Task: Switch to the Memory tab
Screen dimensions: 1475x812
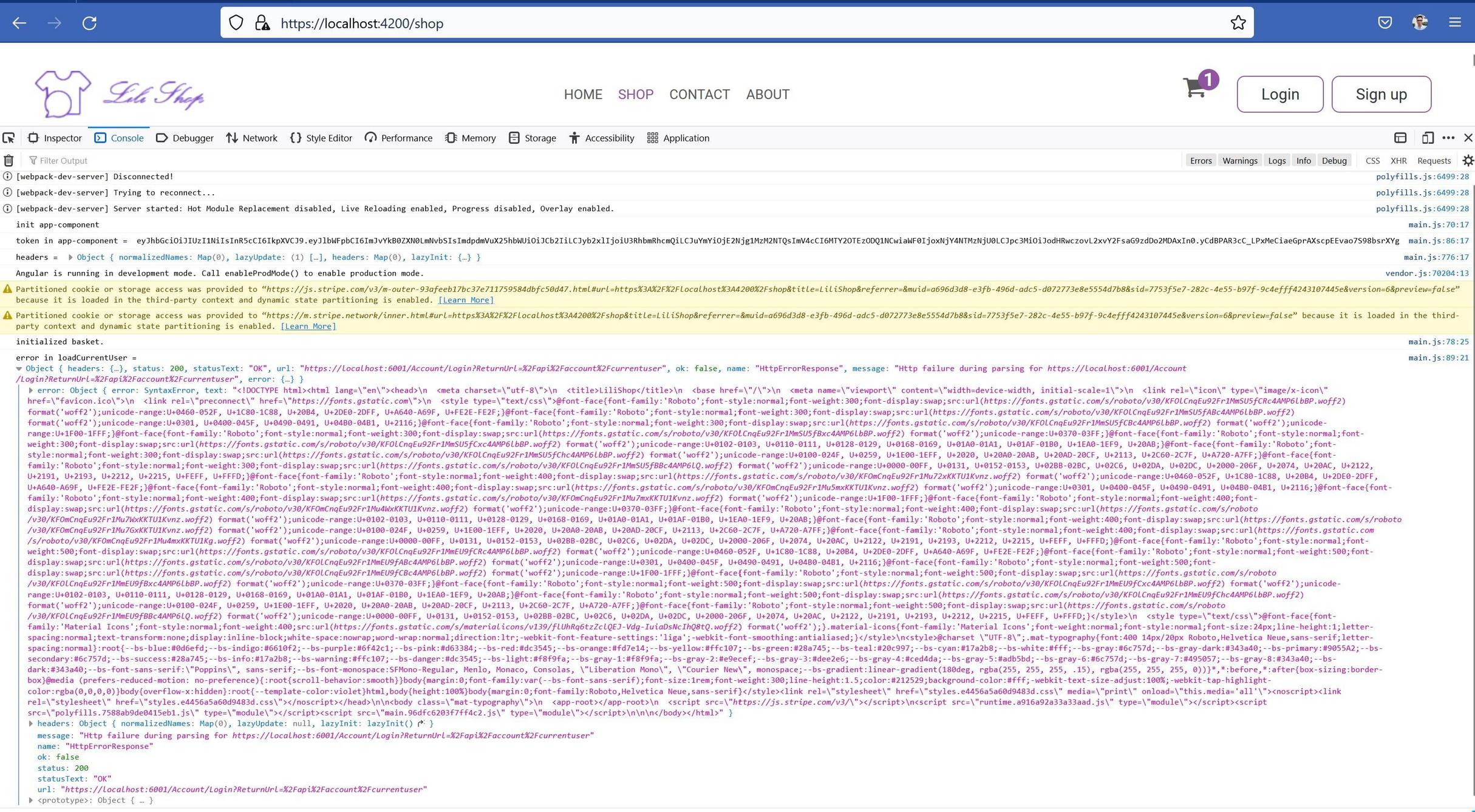Action: pyautogui.click(x=471, y=138)
